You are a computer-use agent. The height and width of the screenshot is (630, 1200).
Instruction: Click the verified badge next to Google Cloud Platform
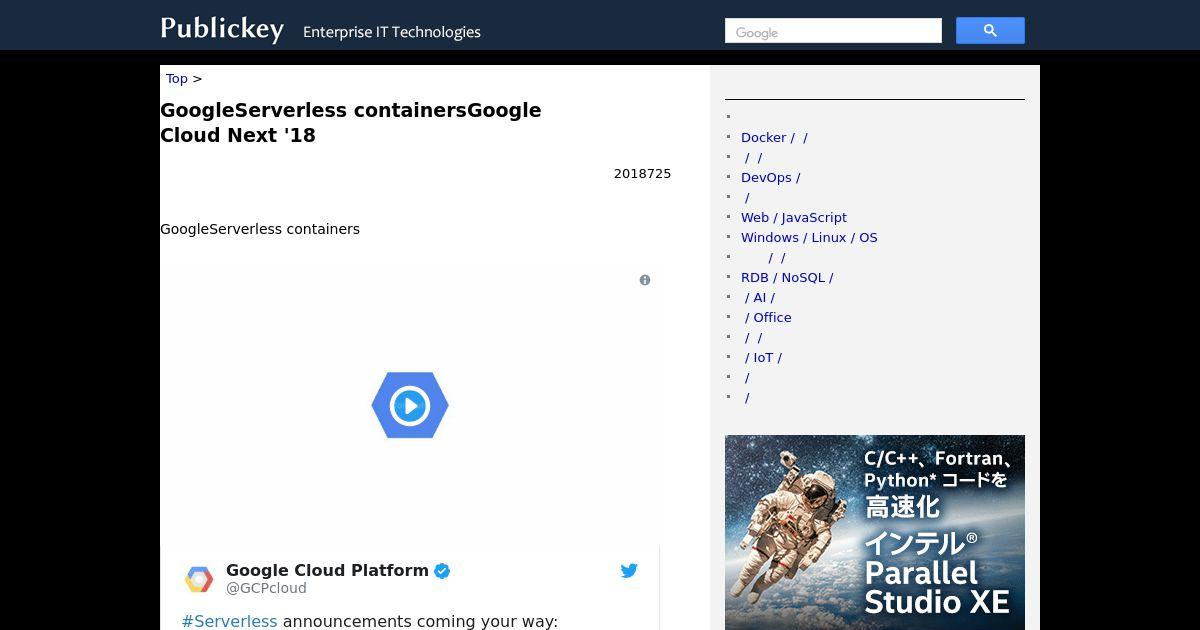click(x=442, y=571)
